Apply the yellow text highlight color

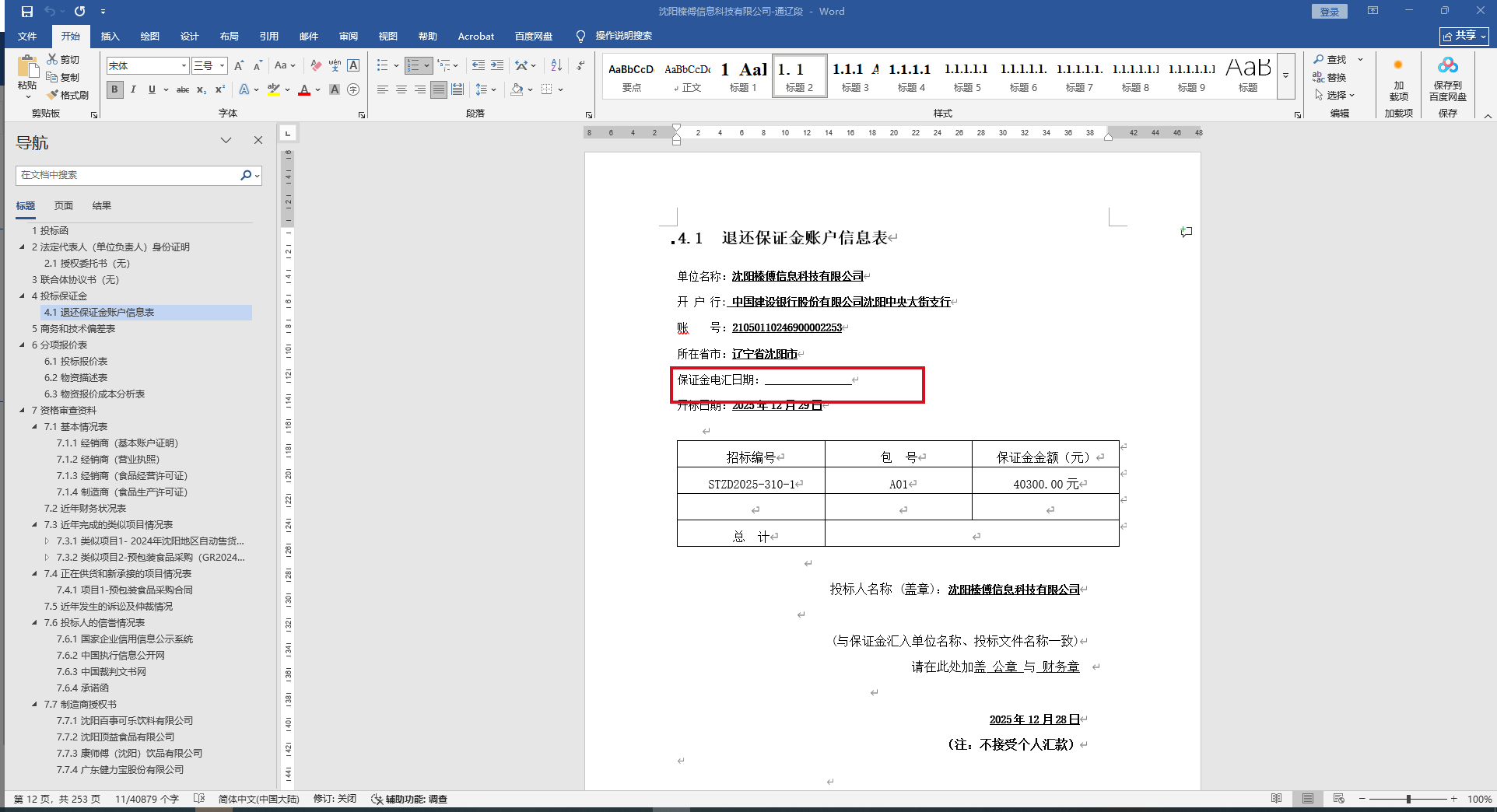tap(273, 89)
